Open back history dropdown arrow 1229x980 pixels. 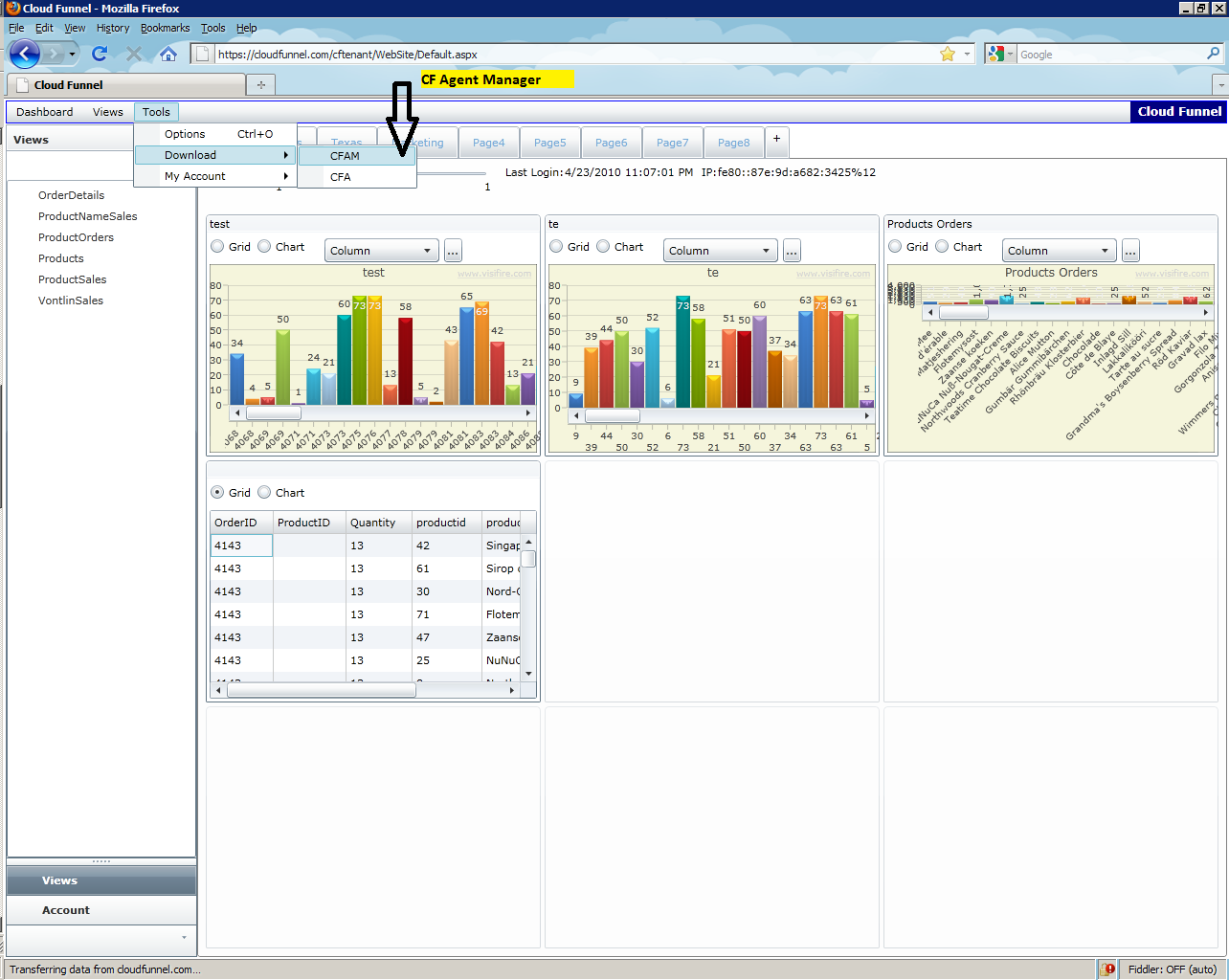pos(72,55)
